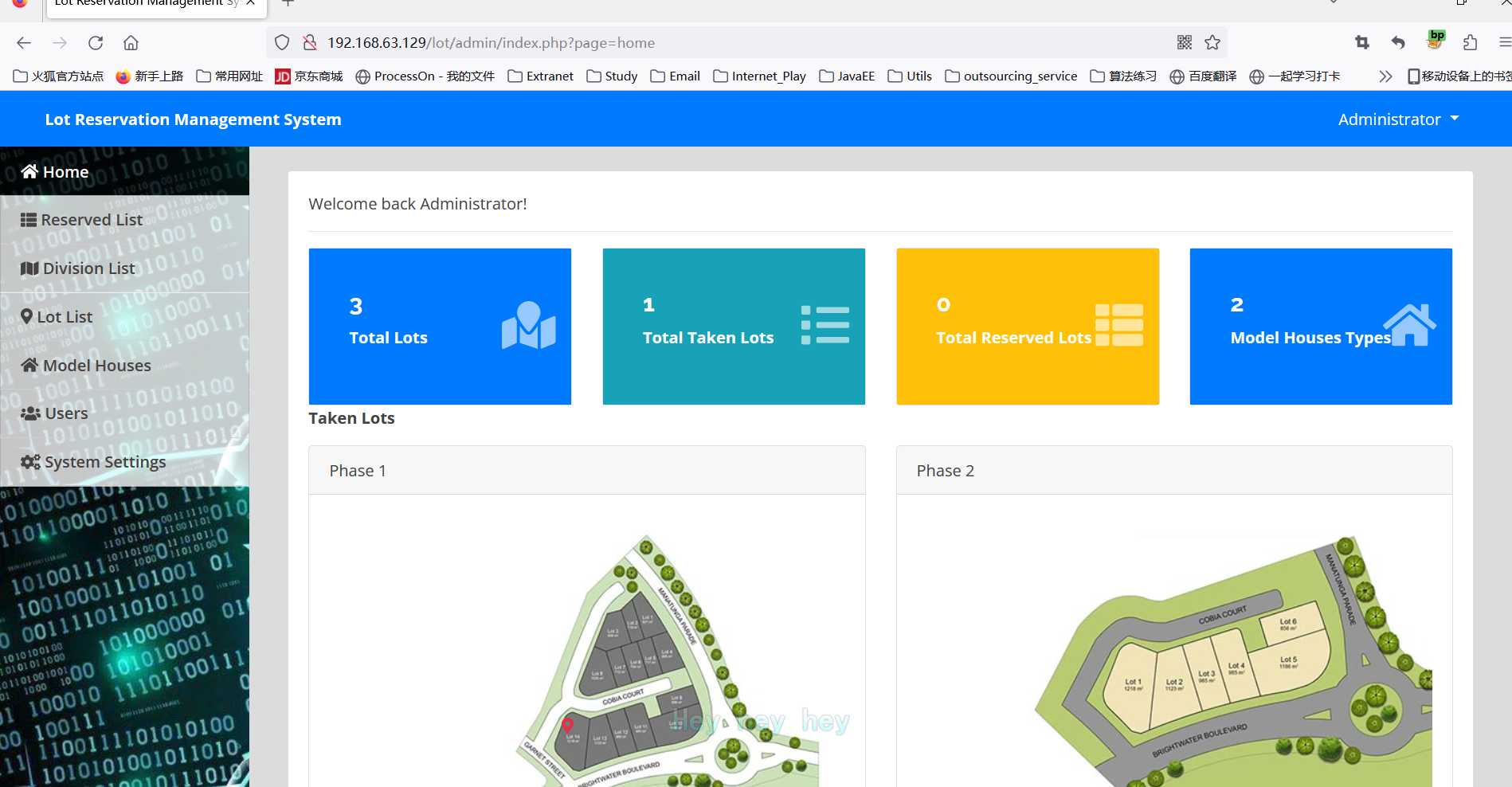
Task: Open Lot List in sidebar
Action: coord(124,317)
